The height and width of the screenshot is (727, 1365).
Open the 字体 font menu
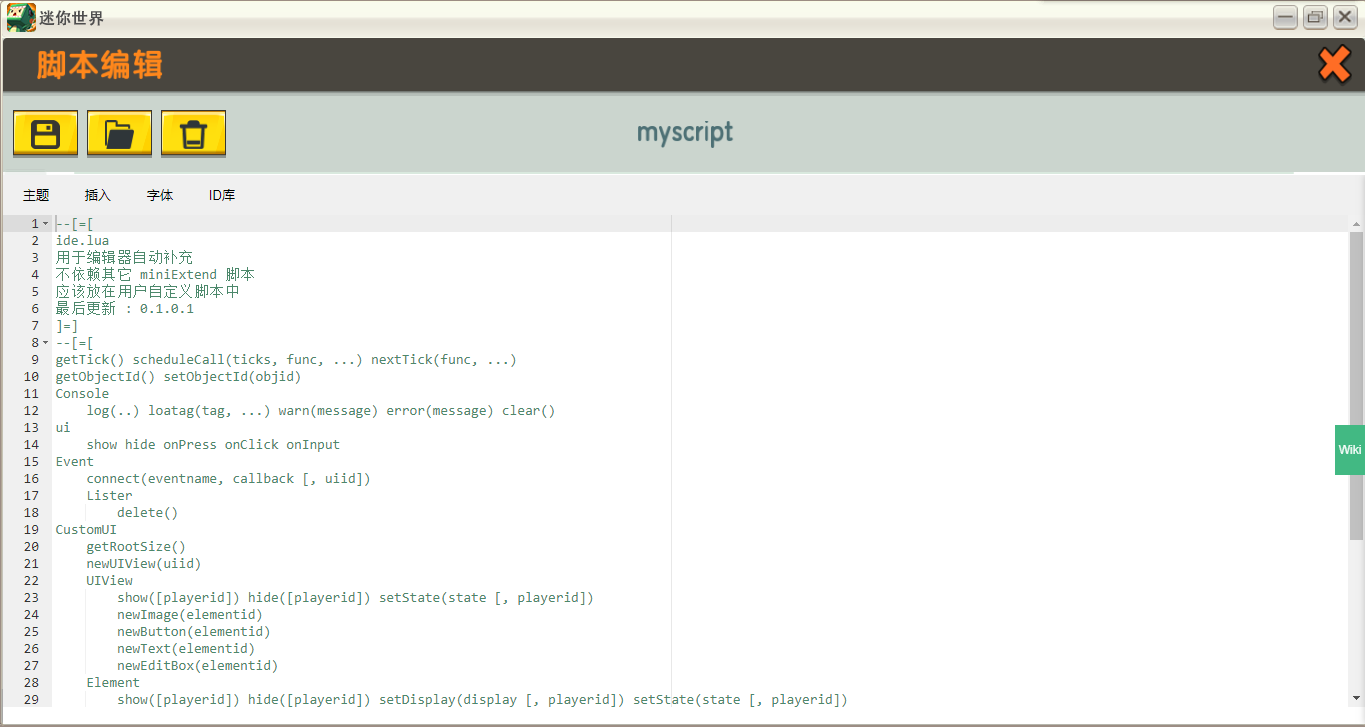click(x=160, y=195)
